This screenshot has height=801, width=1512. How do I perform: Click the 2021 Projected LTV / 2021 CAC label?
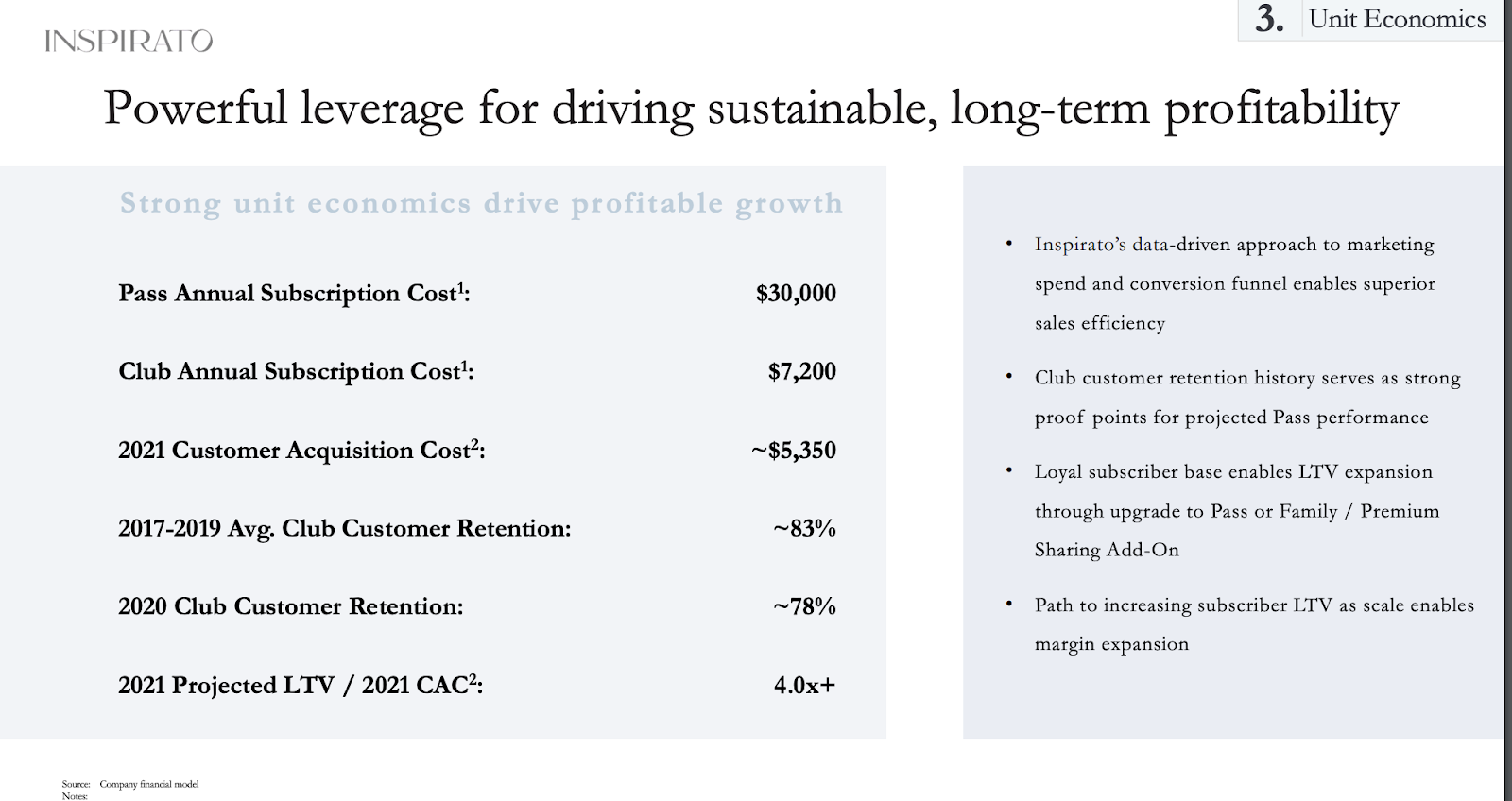click(x=301, y=685)
